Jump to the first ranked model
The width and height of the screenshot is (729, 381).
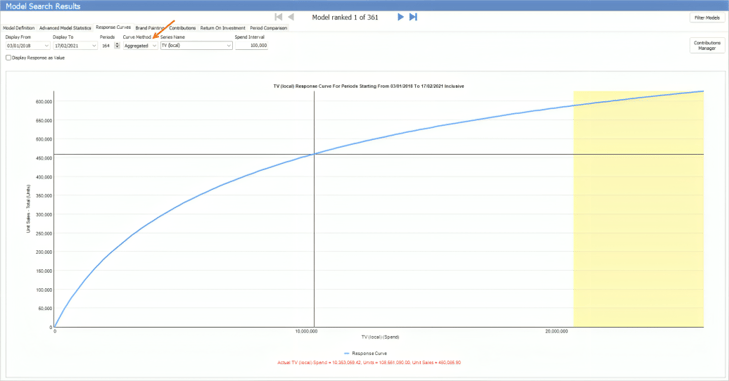click(278, 17)
